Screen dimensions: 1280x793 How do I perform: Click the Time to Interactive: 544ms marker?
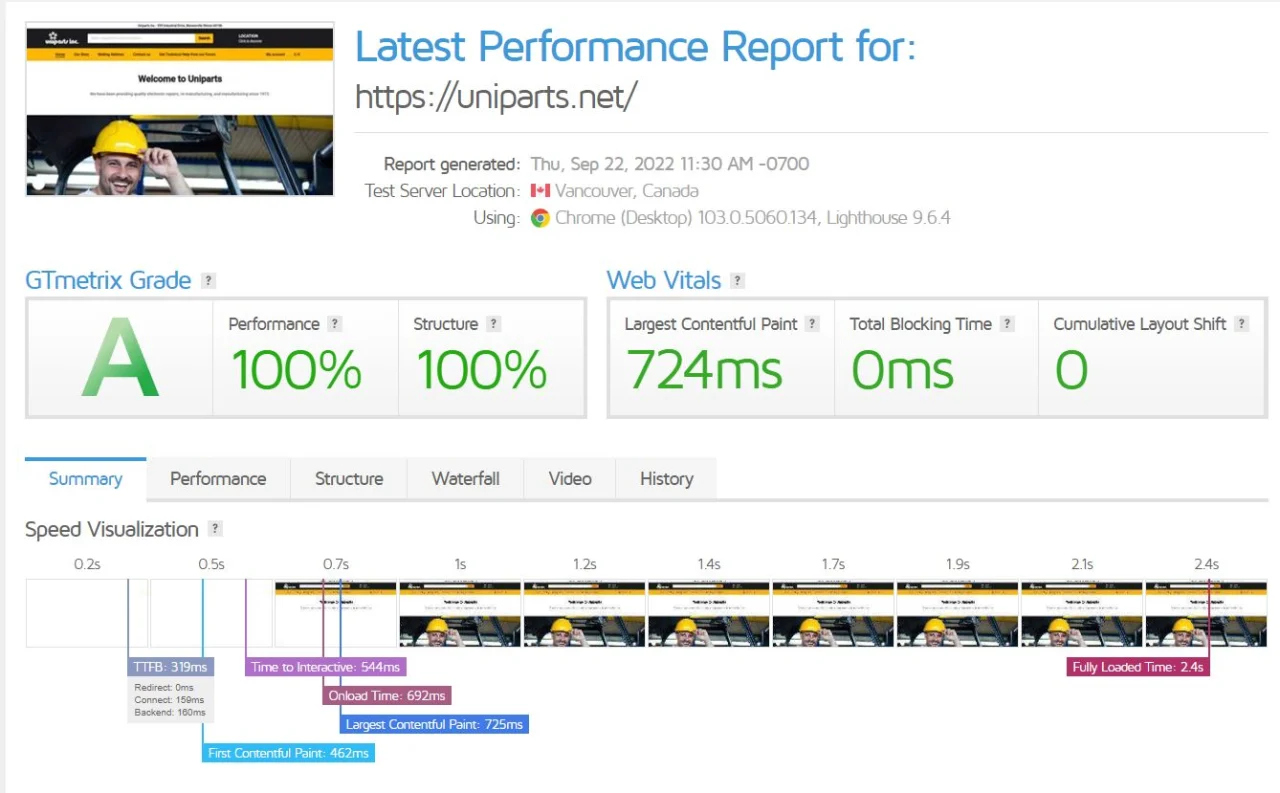(325, 667)
